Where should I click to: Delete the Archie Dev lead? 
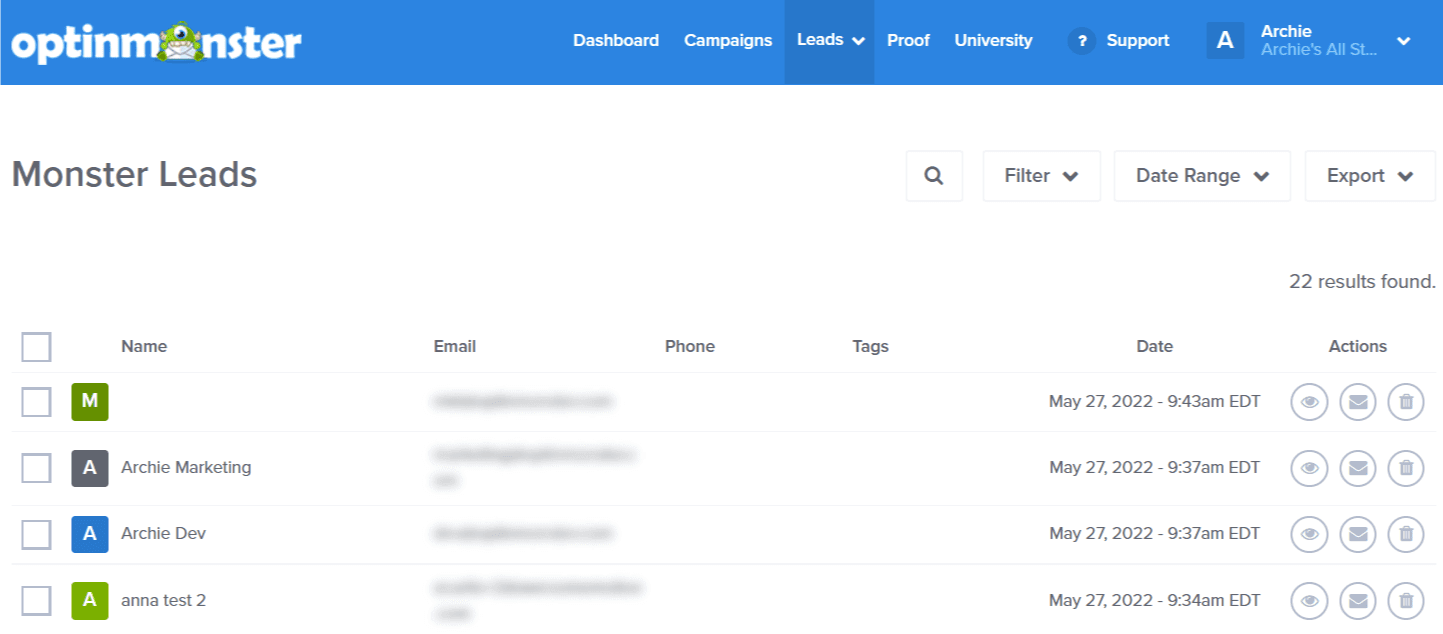1405,533
